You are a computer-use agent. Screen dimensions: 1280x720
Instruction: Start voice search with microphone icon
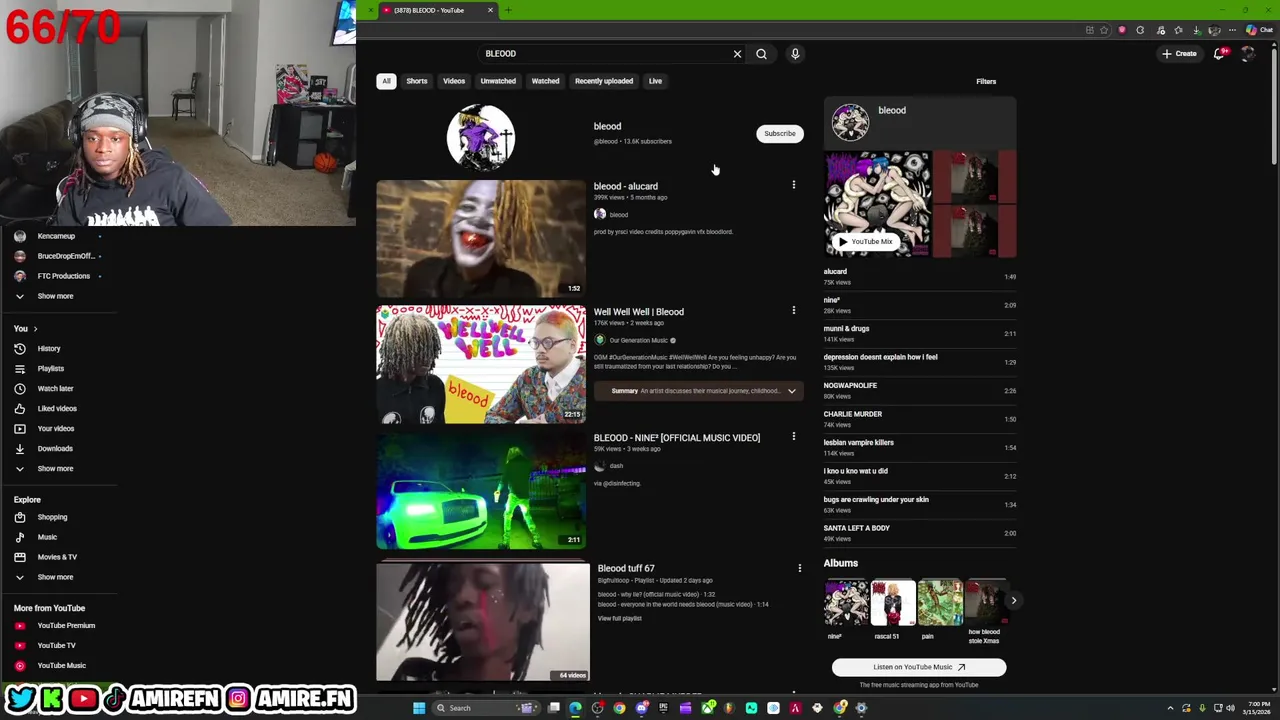point(795,54)
